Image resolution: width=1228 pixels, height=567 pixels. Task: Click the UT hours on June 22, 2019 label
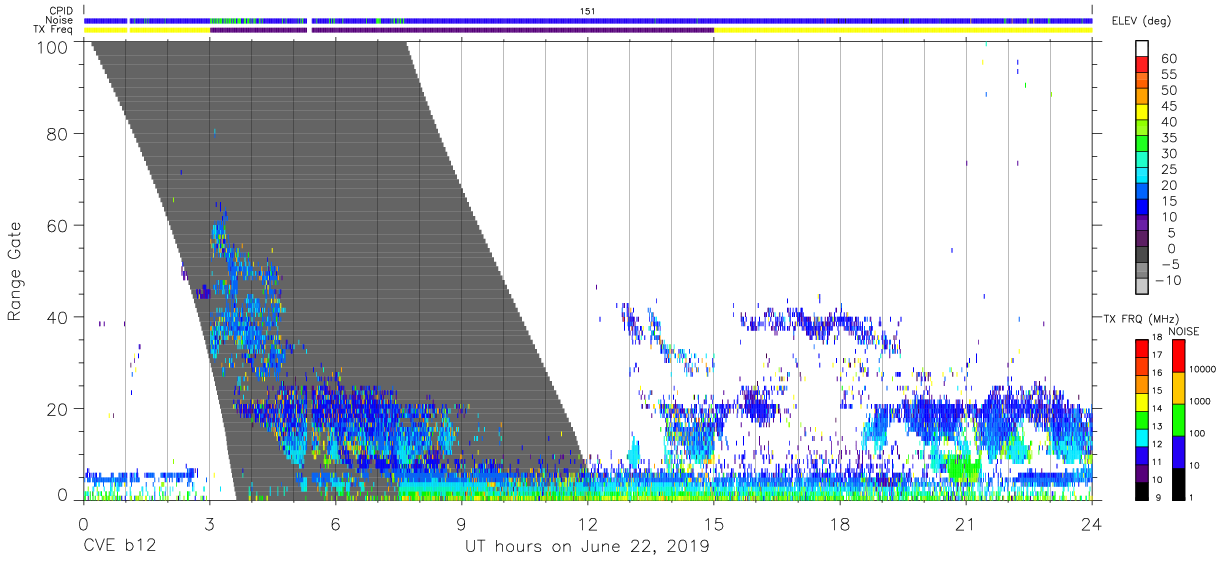[587, 546]
